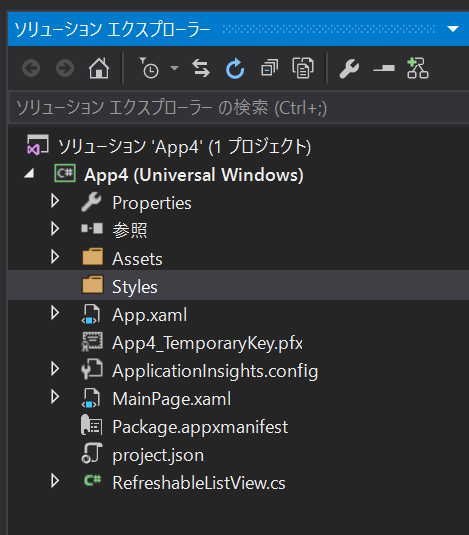This screenshot has height=535, width=469.
Task: Click the C# icon of RefreshableListView.cs
Action: tap(92, 480)
